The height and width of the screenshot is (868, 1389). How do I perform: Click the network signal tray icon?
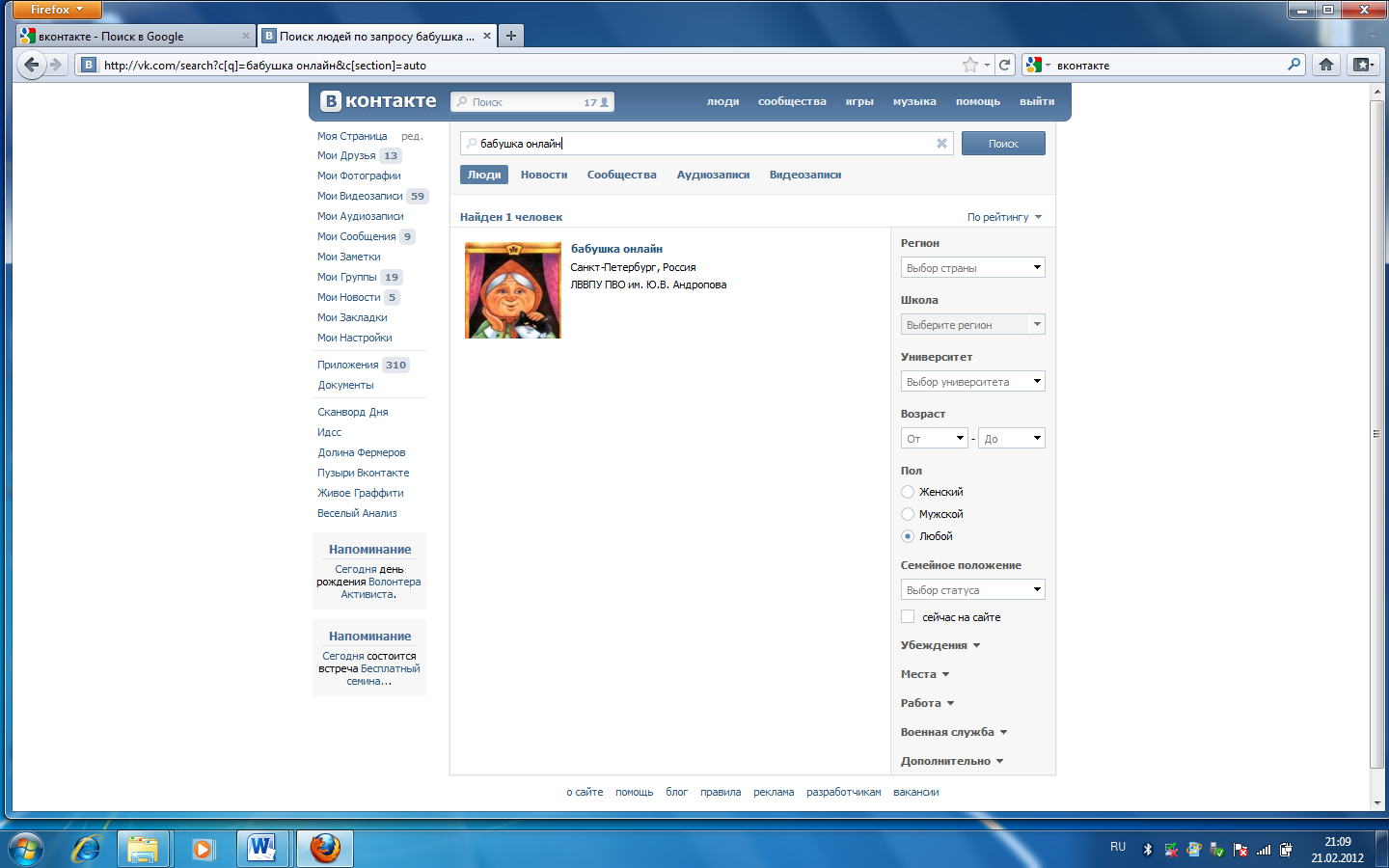[x=1264, y=850]
